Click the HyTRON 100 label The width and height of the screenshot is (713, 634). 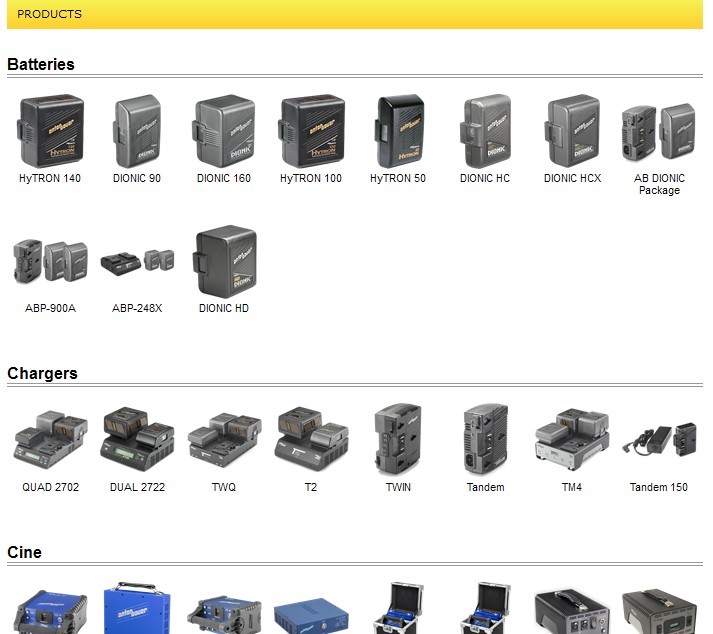[x=311, y=178]
